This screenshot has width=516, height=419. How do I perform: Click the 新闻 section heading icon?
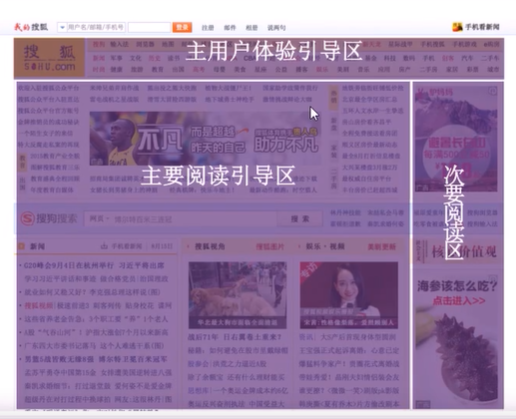pos(22,246)
